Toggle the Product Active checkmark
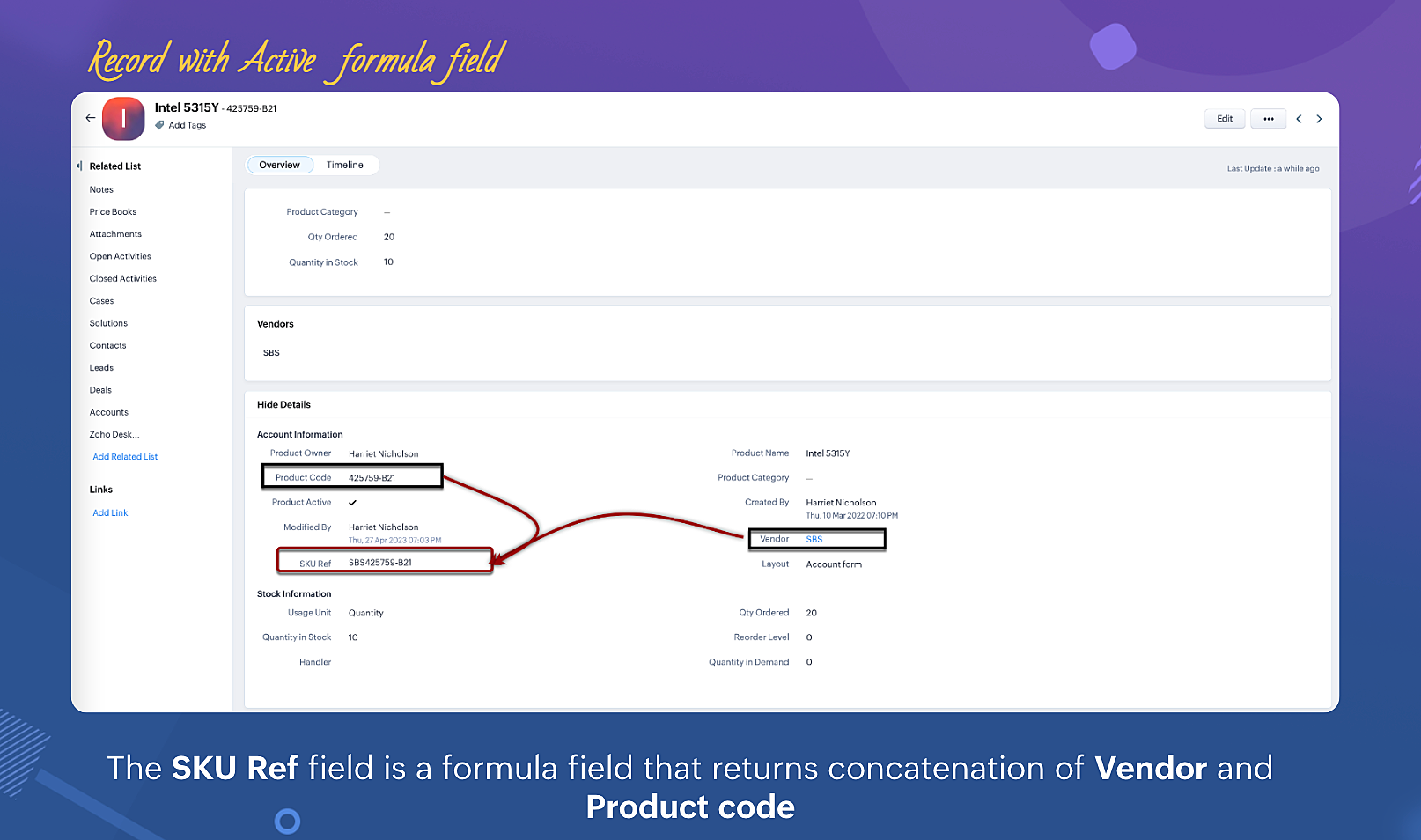Viewport: 1421px width, 840px height. [x=352, y=503]
